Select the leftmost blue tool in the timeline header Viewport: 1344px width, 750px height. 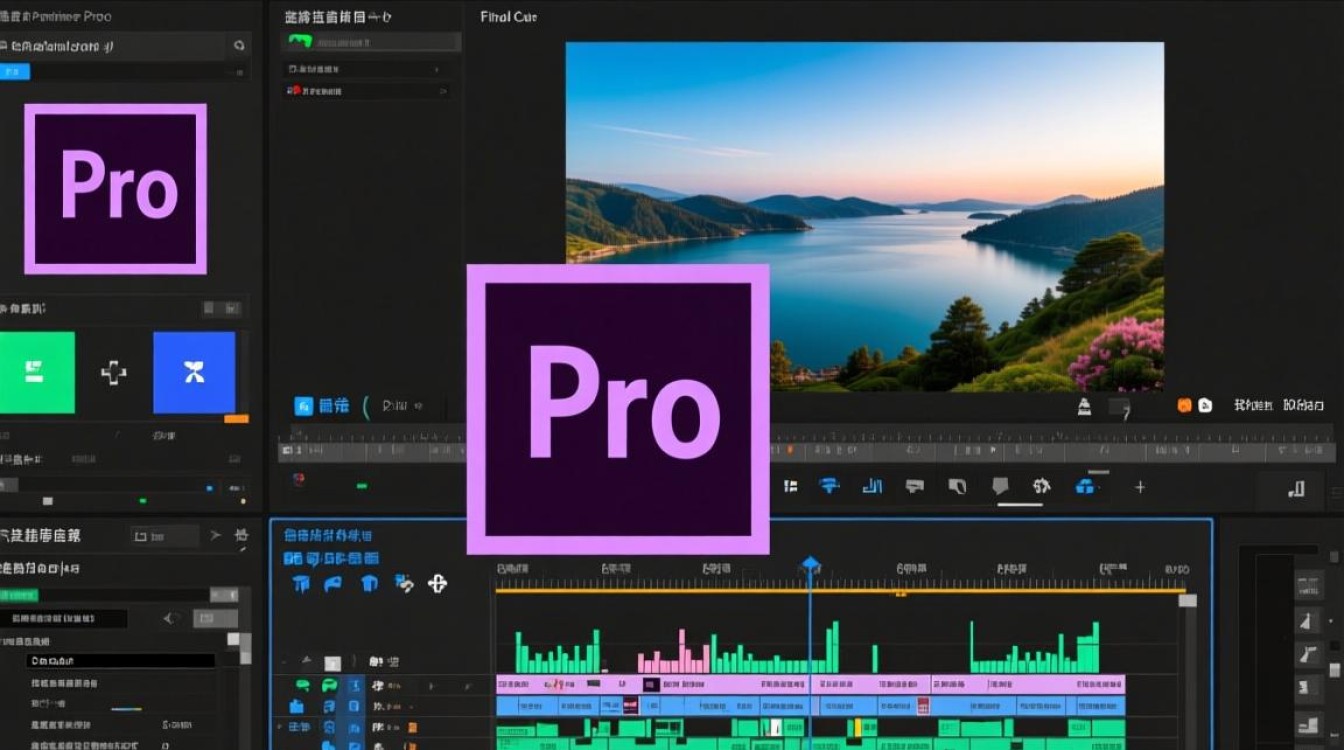(300, 583)
